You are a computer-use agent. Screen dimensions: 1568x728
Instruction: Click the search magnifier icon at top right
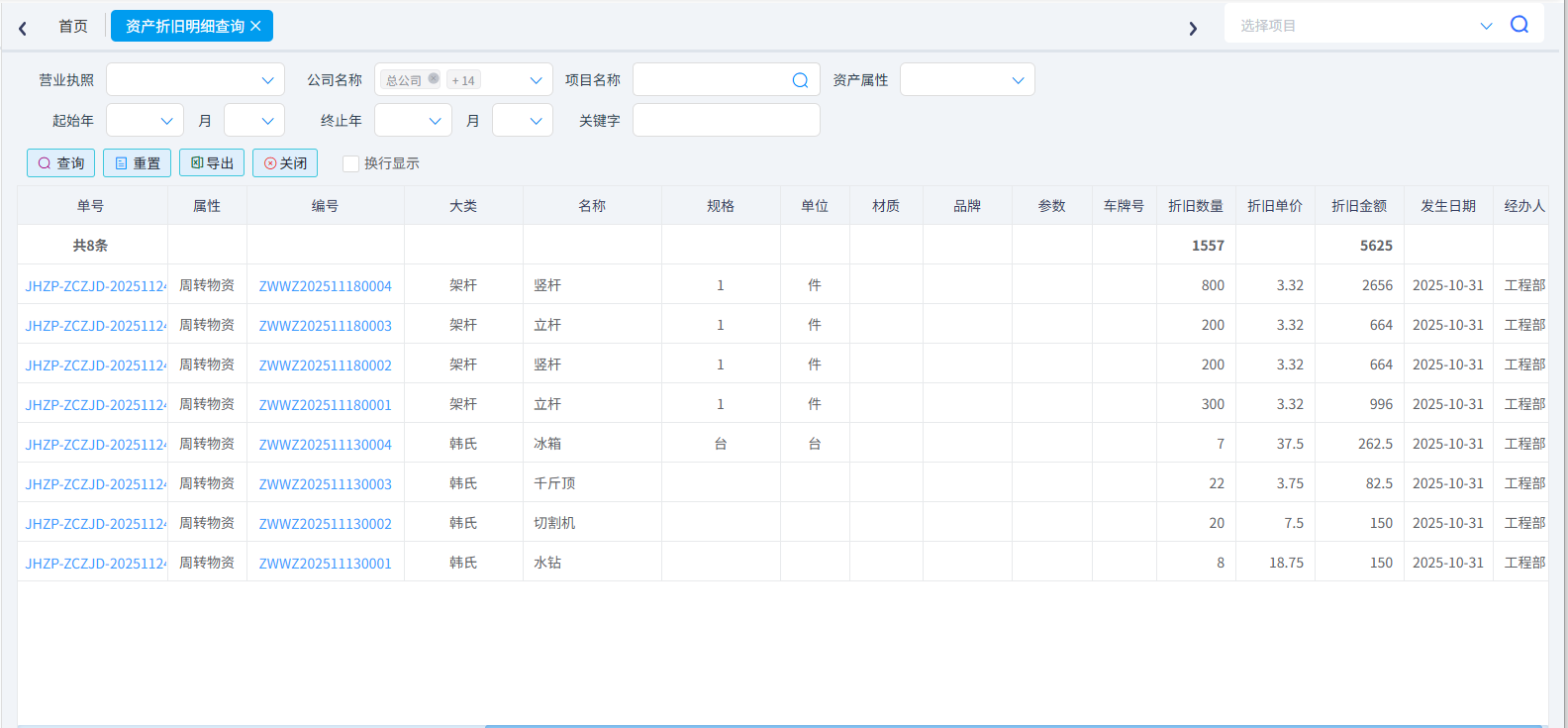pos(1519,25)
